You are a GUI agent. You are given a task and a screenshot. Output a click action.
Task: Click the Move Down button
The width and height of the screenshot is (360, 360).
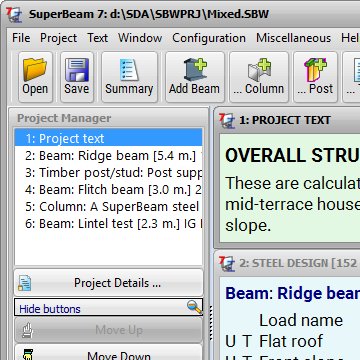(x=109, y=353)
